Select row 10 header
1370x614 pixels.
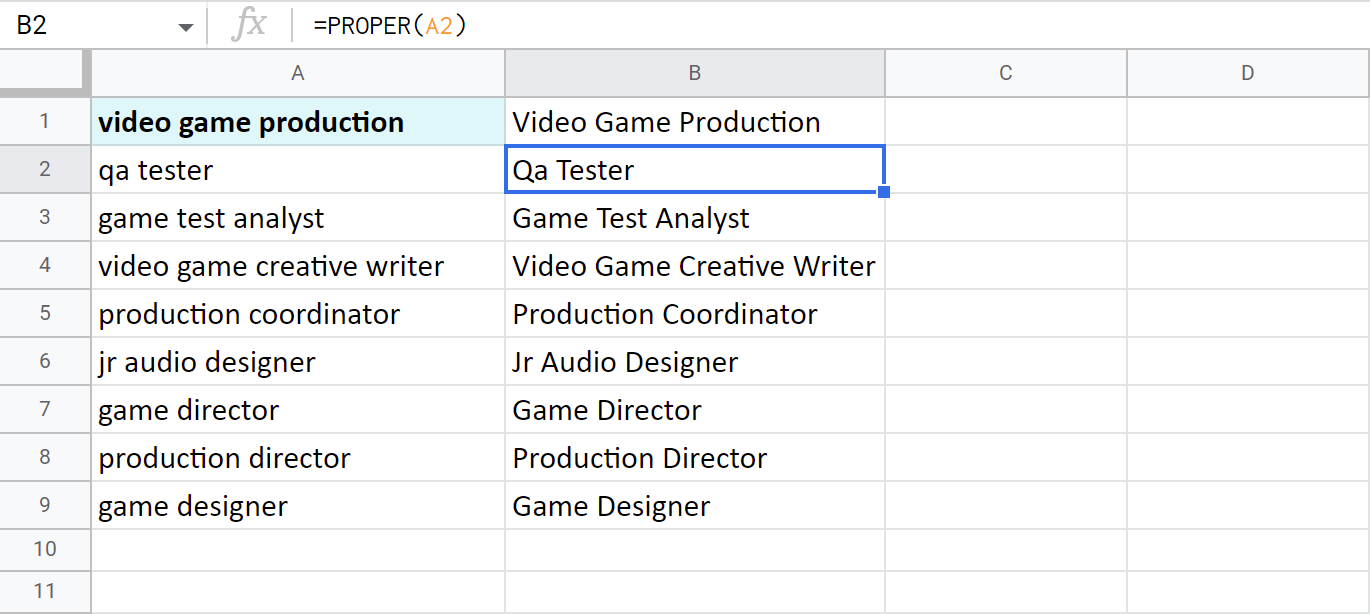pos(45,549)
